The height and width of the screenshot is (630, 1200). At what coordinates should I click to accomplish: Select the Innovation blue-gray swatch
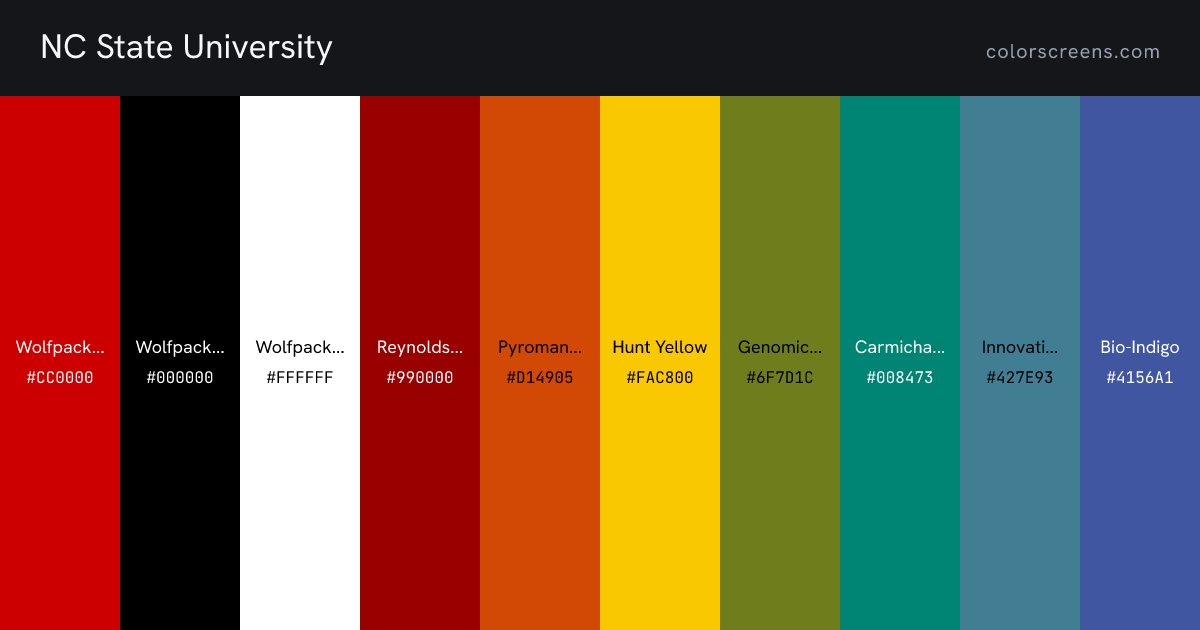coord(1020,363)
